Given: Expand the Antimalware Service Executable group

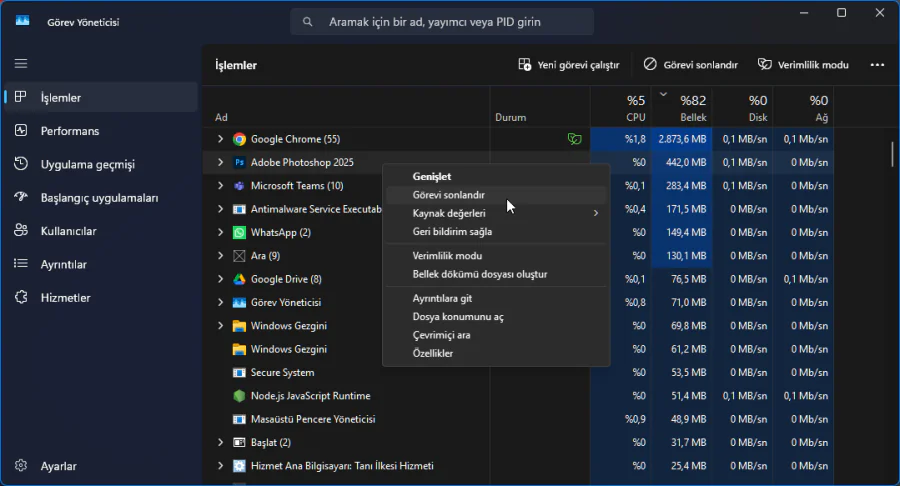Looking at the screenshot, I should 220,209.
